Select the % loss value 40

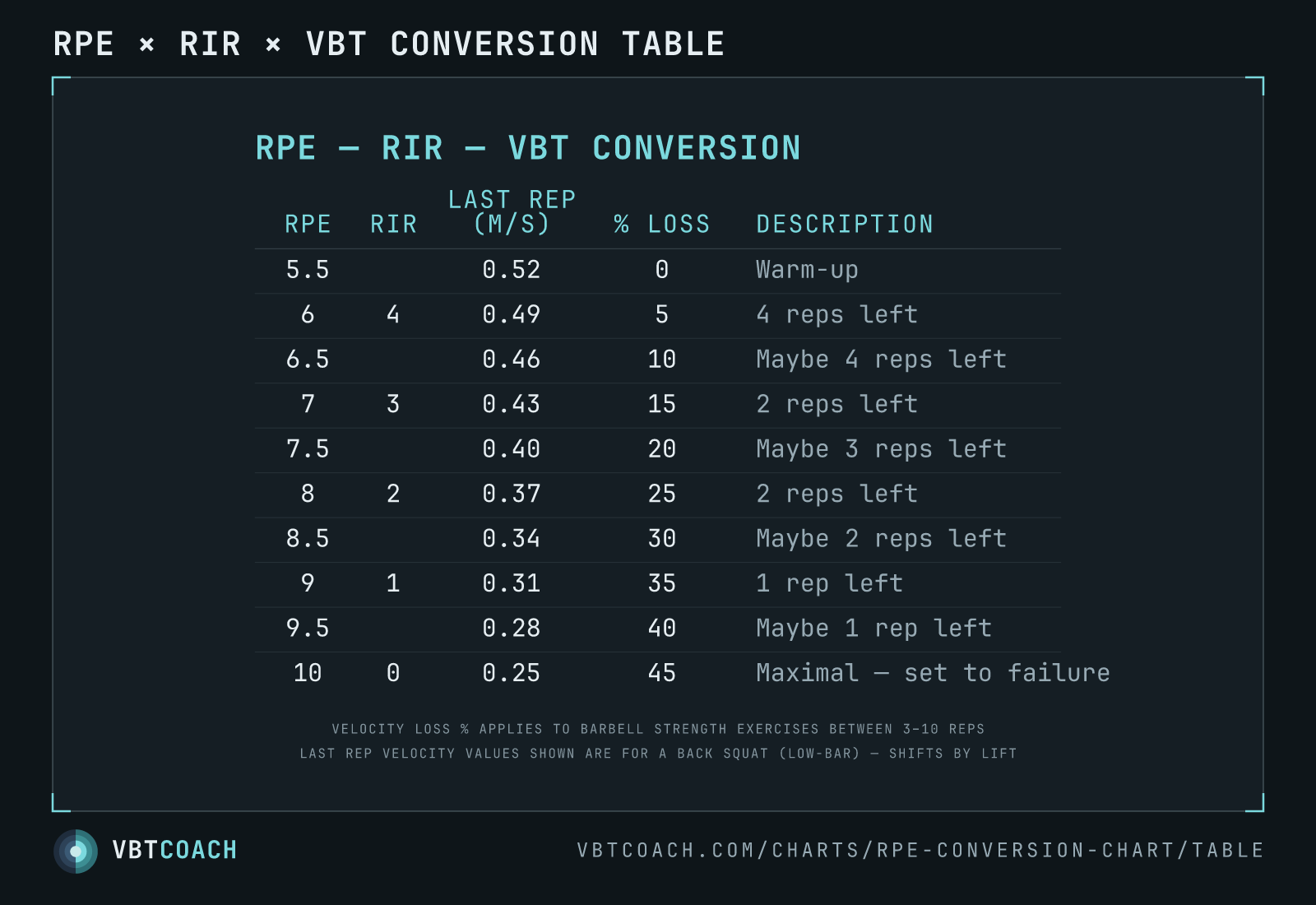662,629
